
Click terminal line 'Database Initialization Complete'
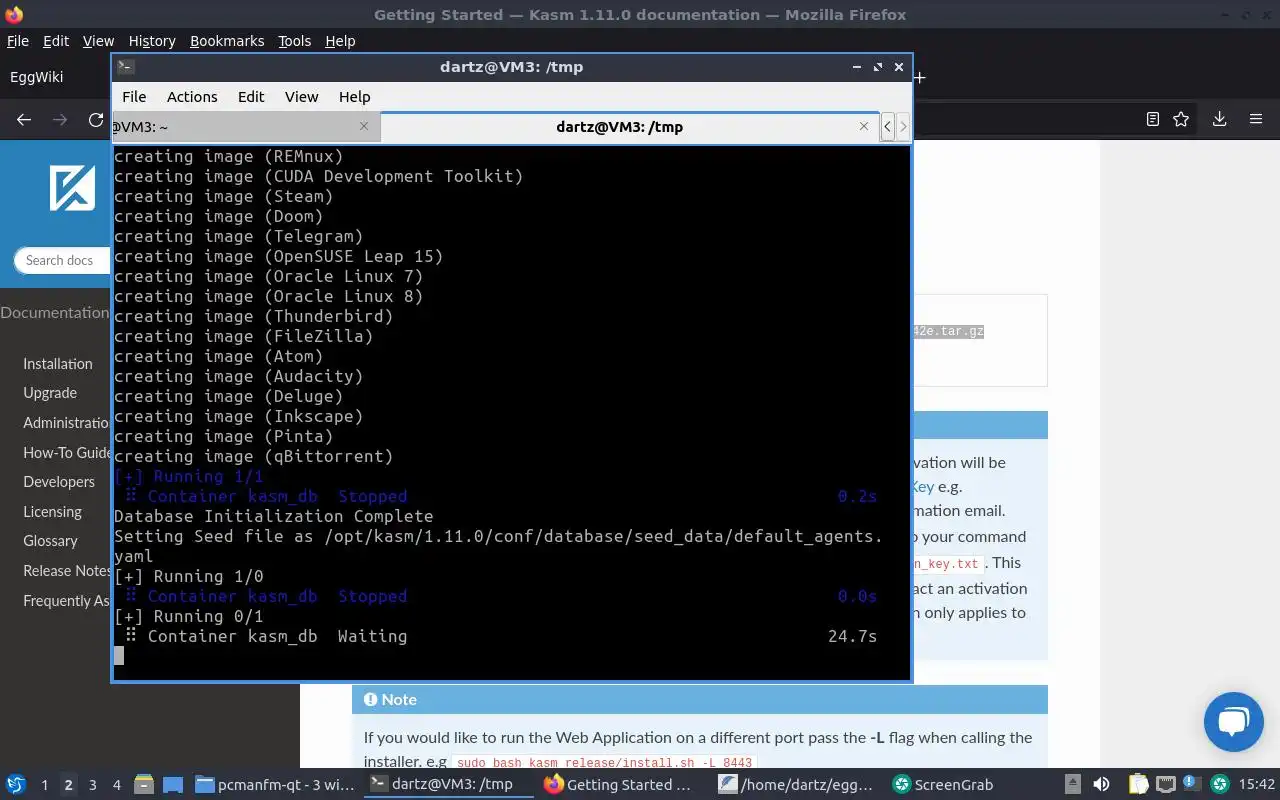point(274,516)
